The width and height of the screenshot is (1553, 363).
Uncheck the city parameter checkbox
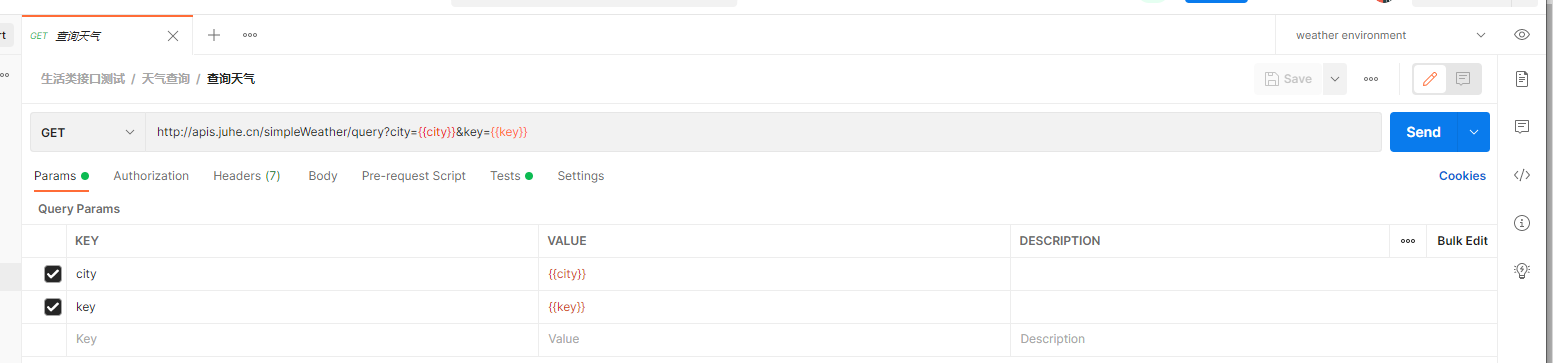(x=53, y=274)
